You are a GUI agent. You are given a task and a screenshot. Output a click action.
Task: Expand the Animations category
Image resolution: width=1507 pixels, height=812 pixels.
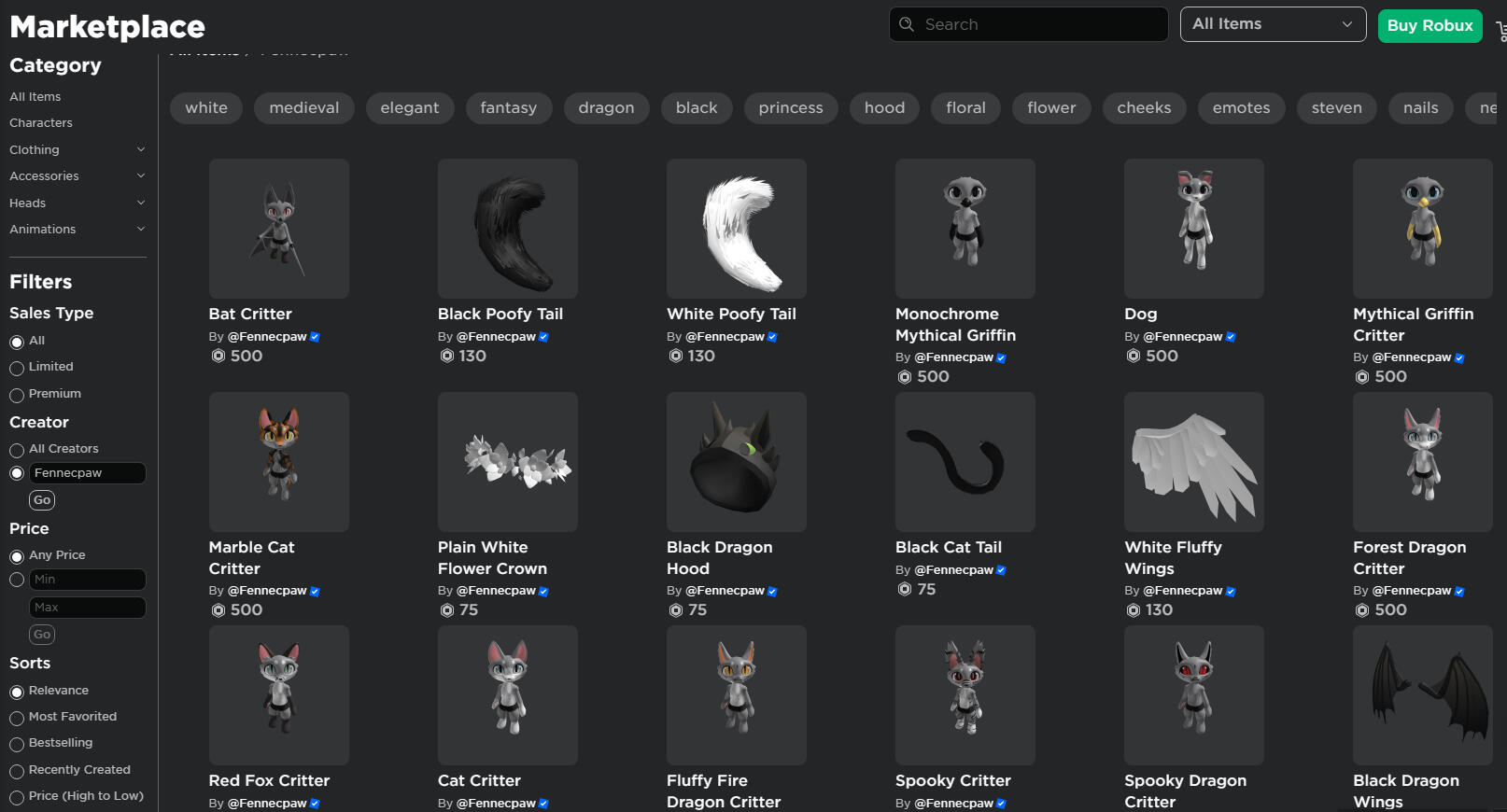pos(77,229)
